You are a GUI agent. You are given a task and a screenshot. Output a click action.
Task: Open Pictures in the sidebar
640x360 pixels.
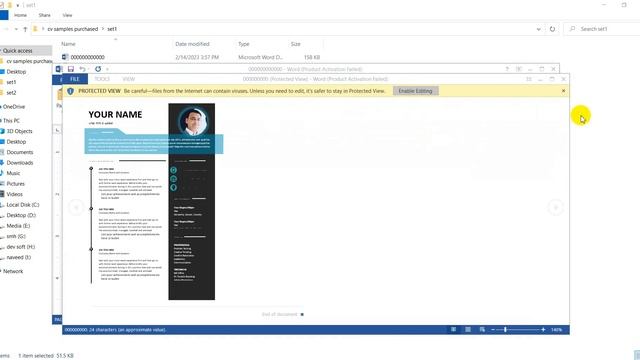(x=16, y=184)
